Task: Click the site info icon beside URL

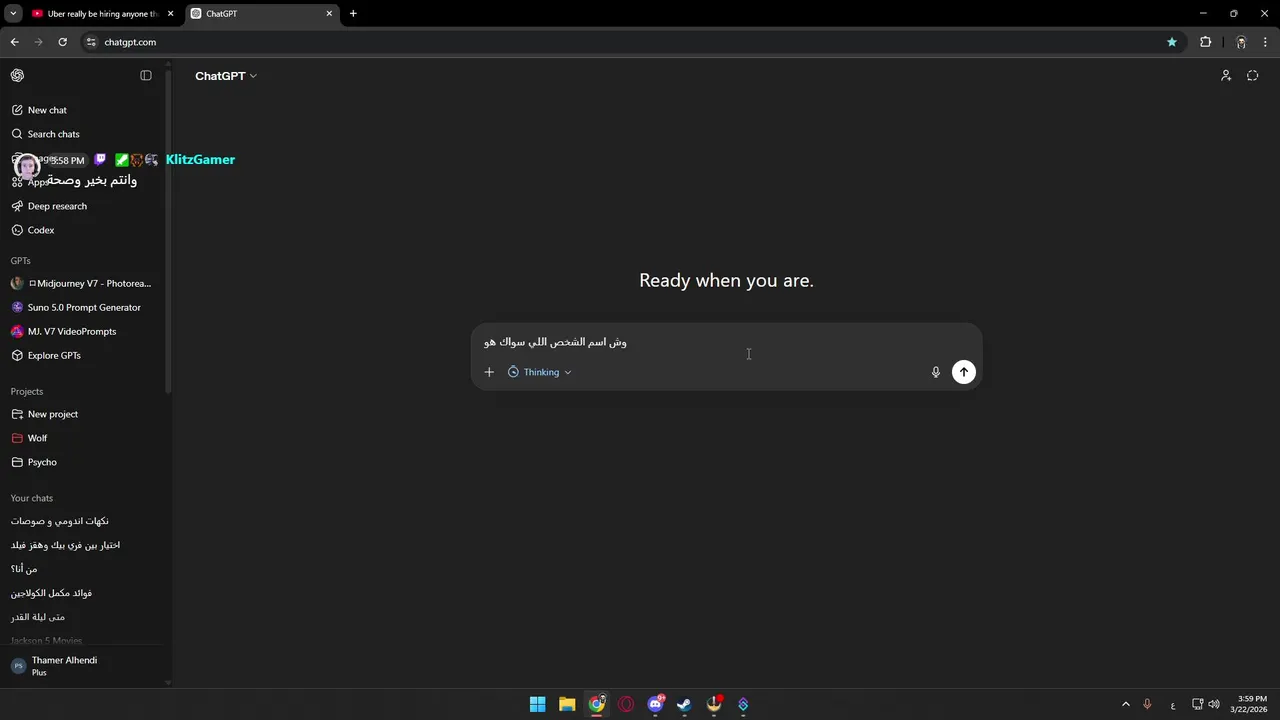Action: coord(91,42)
